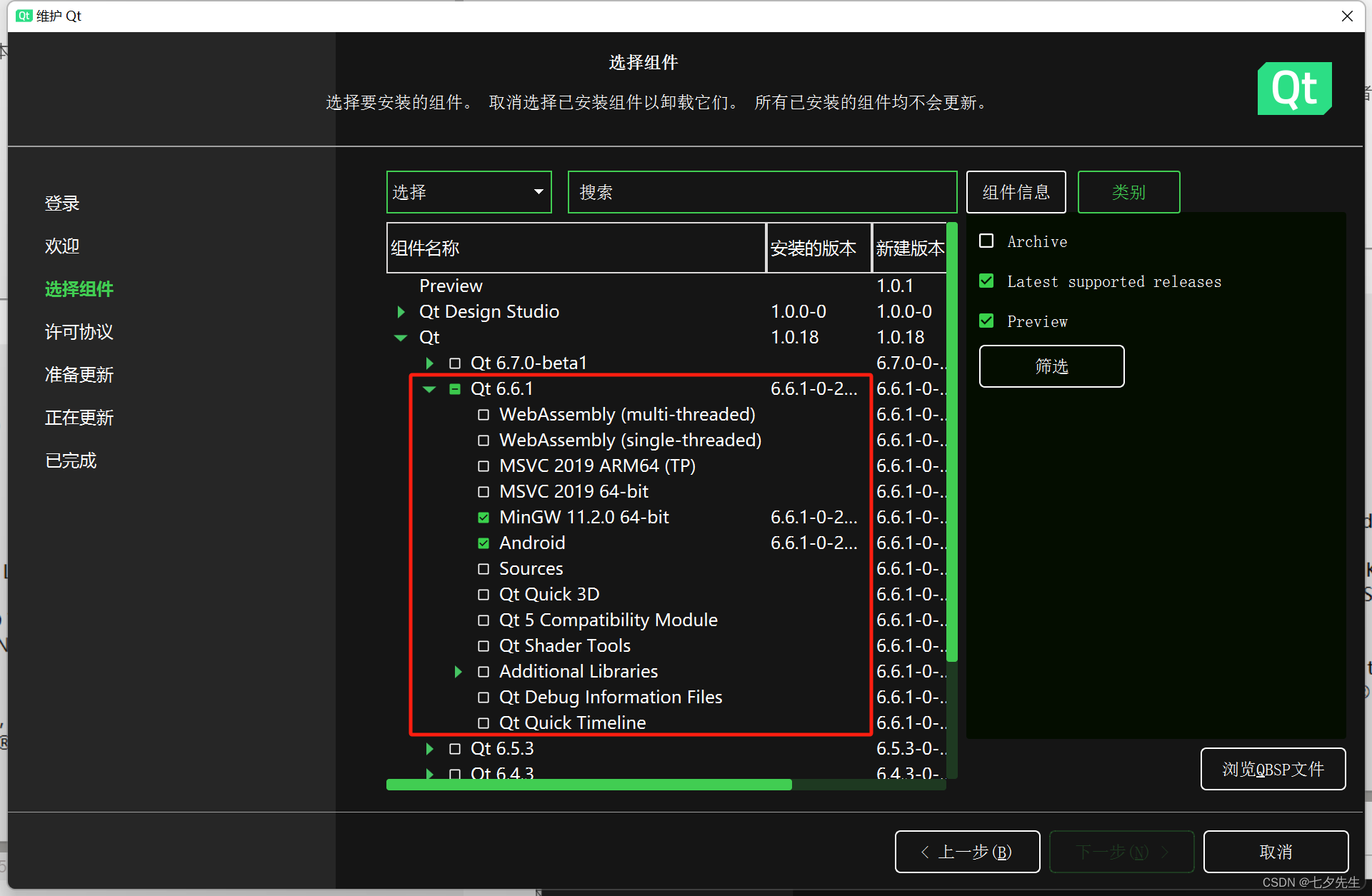Cancel with the 取消 button

(x=1276, y=852)
